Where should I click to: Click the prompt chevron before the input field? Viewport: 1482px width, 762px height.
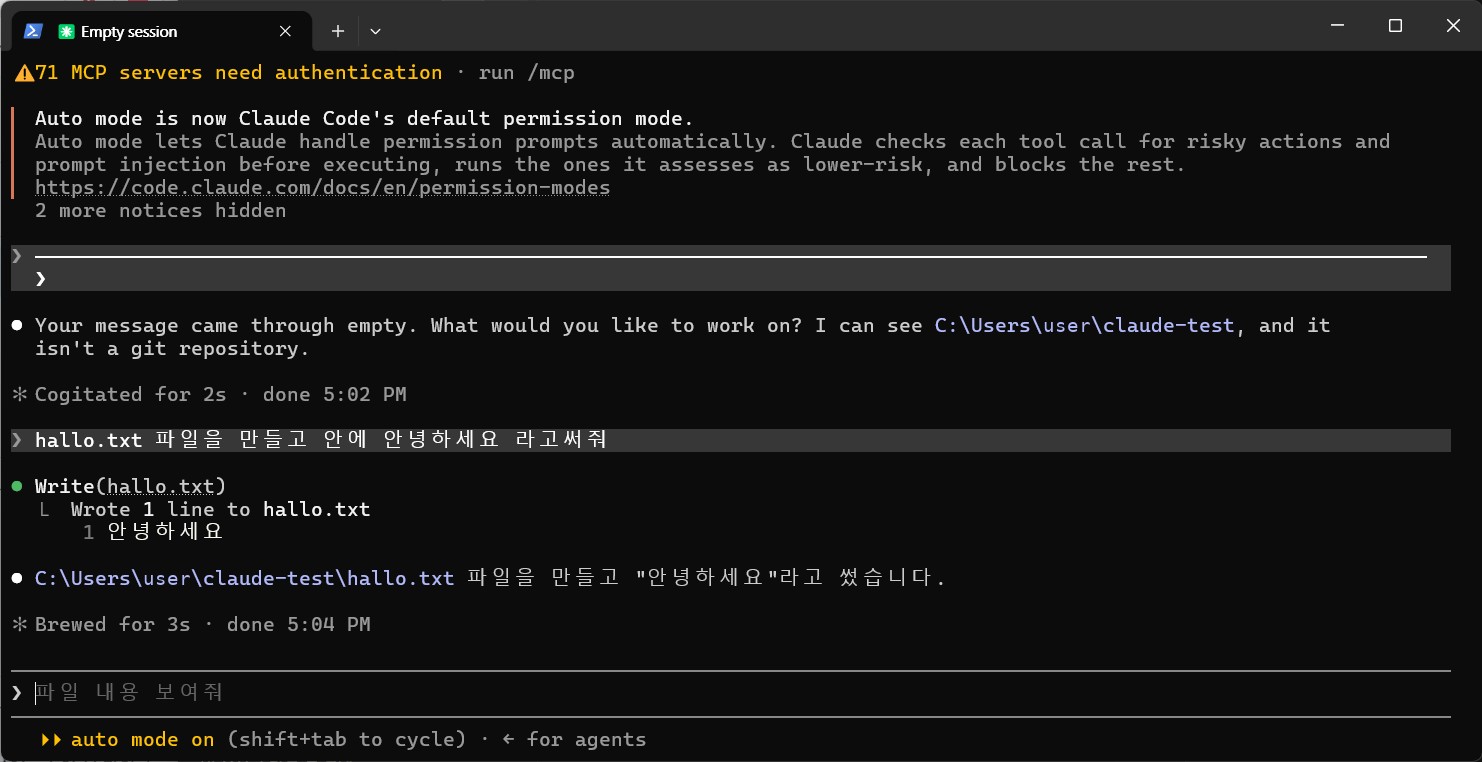pyautogui.click(x=17, y=692)
